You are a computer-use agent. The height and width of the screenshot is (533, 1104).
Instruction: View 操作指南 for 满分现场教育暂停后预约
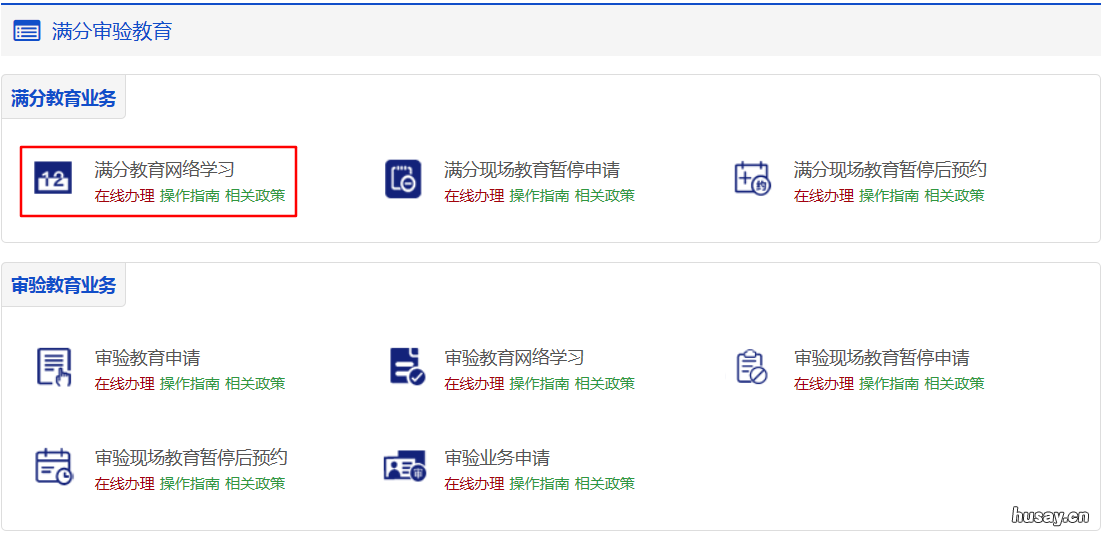click(889, 196)
